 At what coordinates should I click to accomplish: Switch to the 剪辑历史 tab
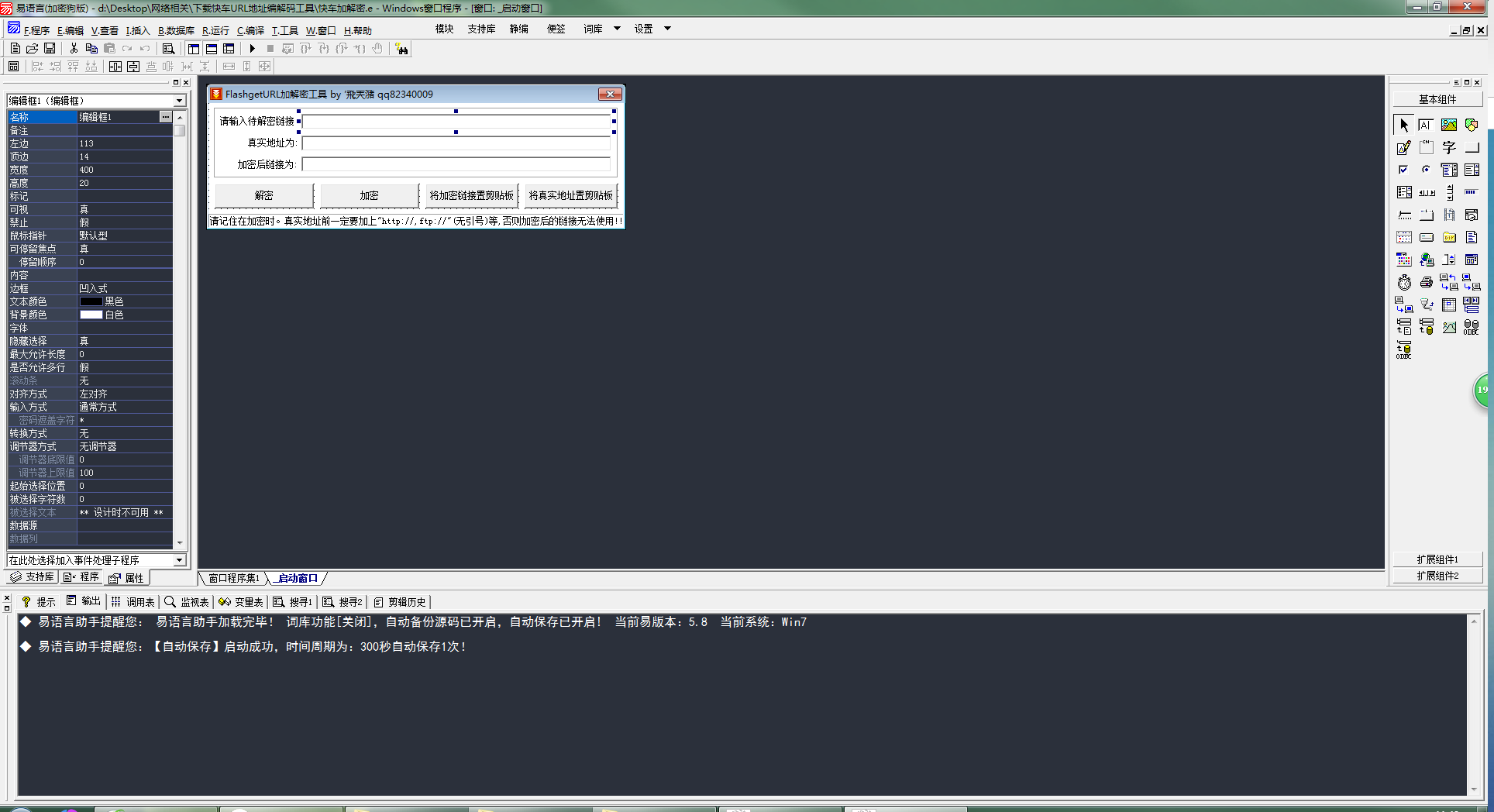click(x=401, y=602)
